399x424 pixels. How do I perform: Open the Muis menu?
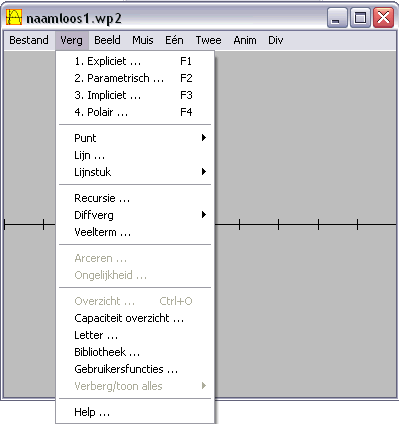click(143, 40)
